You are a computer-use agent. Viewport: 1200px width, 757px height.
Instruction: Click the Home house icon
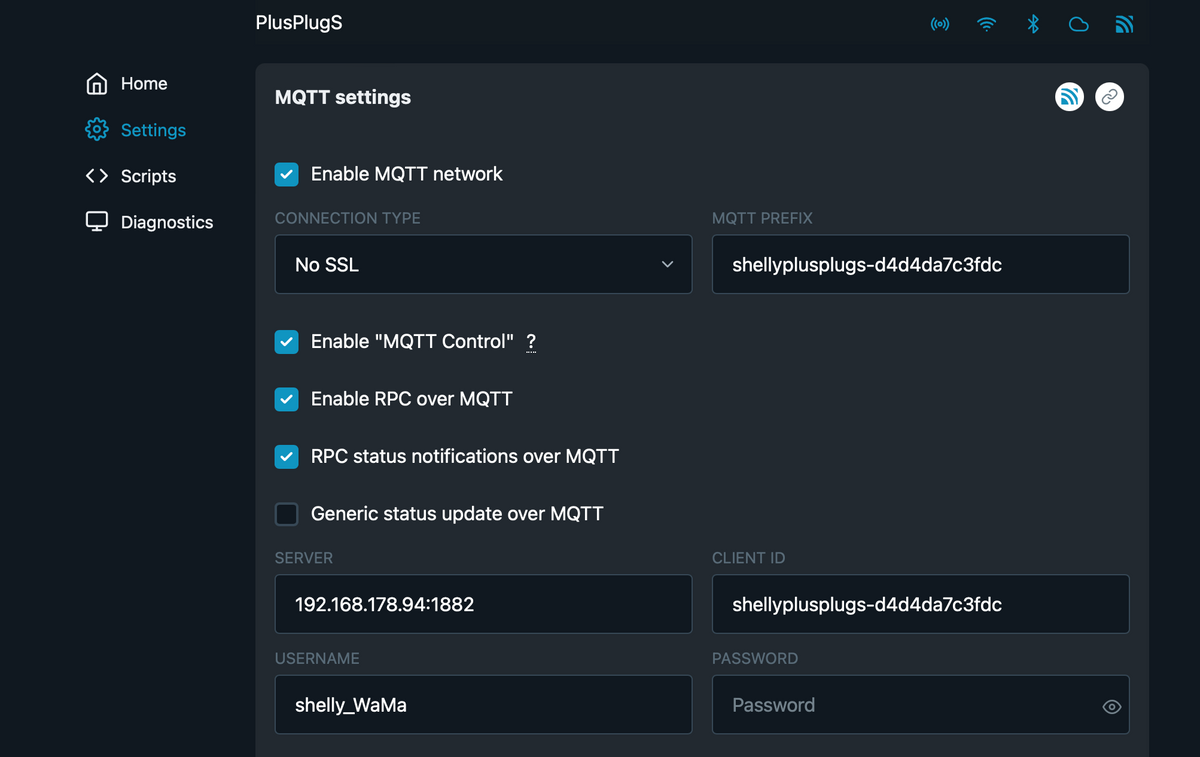click(97, 84)
